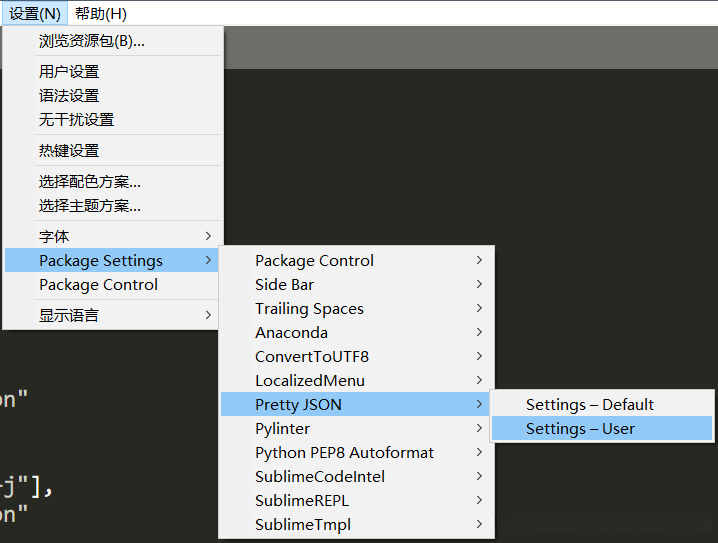Select 选择主题方案... option
This screenshot has height=543, width=718.
[x=90, y=206]
